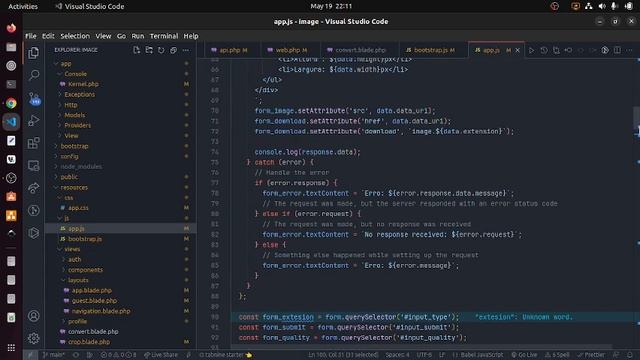Change Spaces: 4 indentation setting
Screen dimensions: 640x360
398,355
